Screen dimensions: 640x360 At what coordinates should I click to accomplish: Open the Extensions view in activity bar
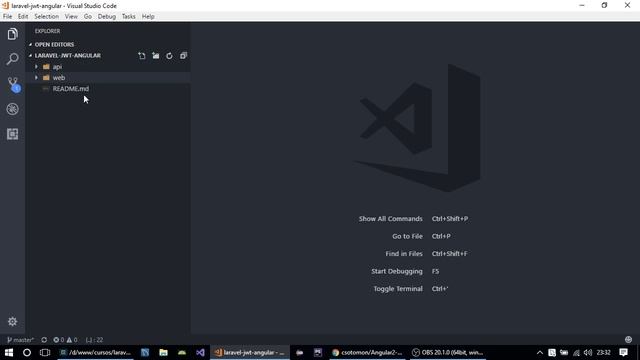click(13, 134)
